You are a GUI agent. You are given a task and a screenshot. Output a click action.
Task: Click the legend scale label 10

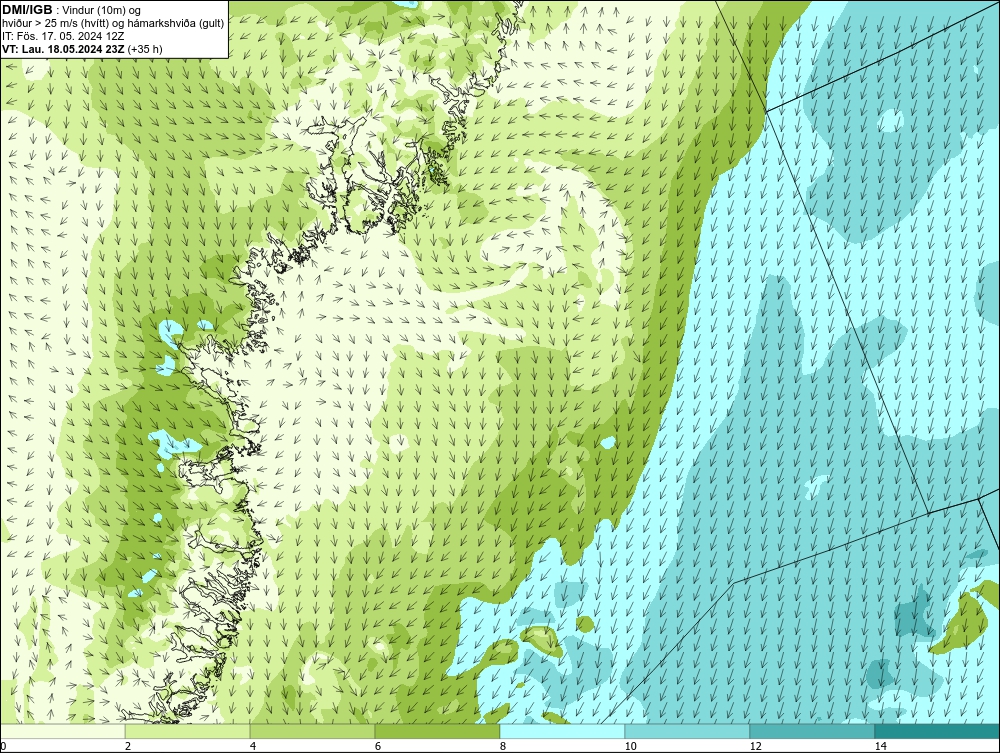pos(630,746)
